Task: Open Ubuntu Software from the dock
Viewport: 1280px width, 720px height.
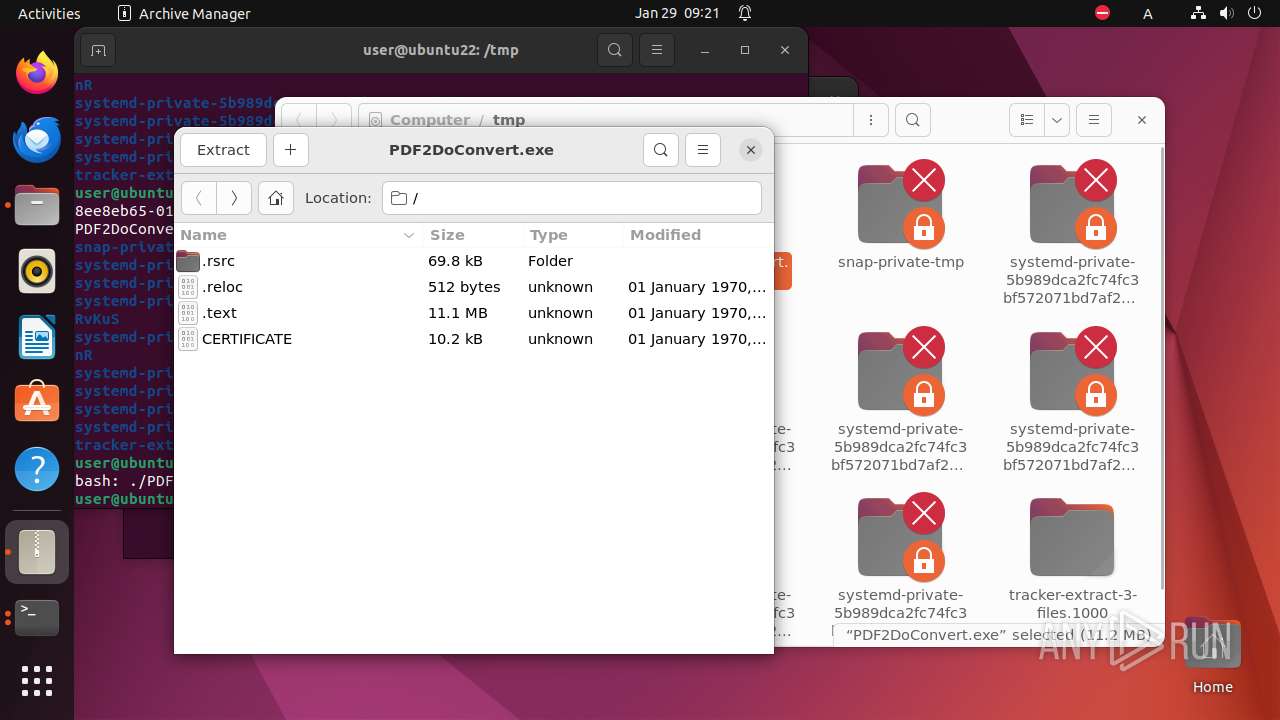Action: click(37, 403)
